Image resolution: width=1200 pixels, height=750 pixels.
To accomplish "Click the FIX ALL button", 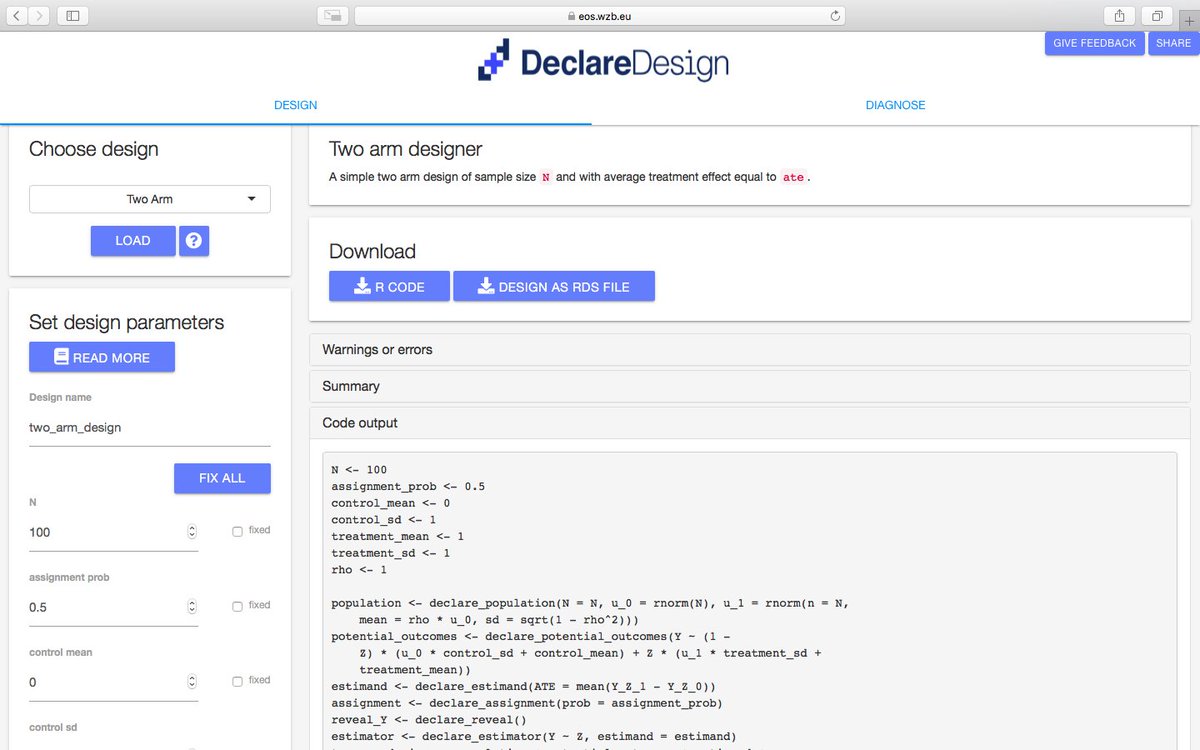I will point(222,478).
